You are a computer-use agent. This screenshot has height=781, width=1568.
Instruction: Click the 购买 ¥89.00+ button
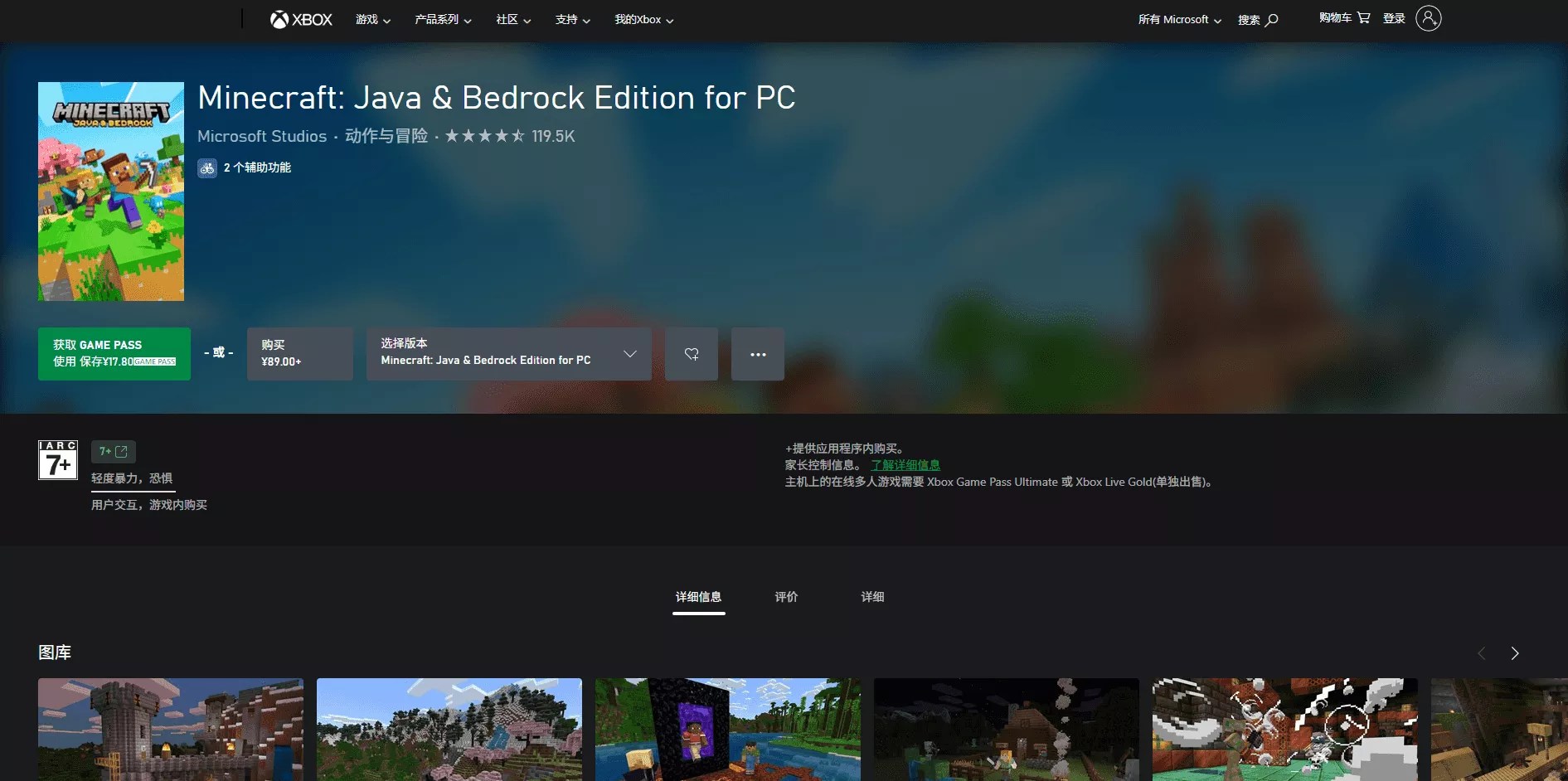coord(299,353)
